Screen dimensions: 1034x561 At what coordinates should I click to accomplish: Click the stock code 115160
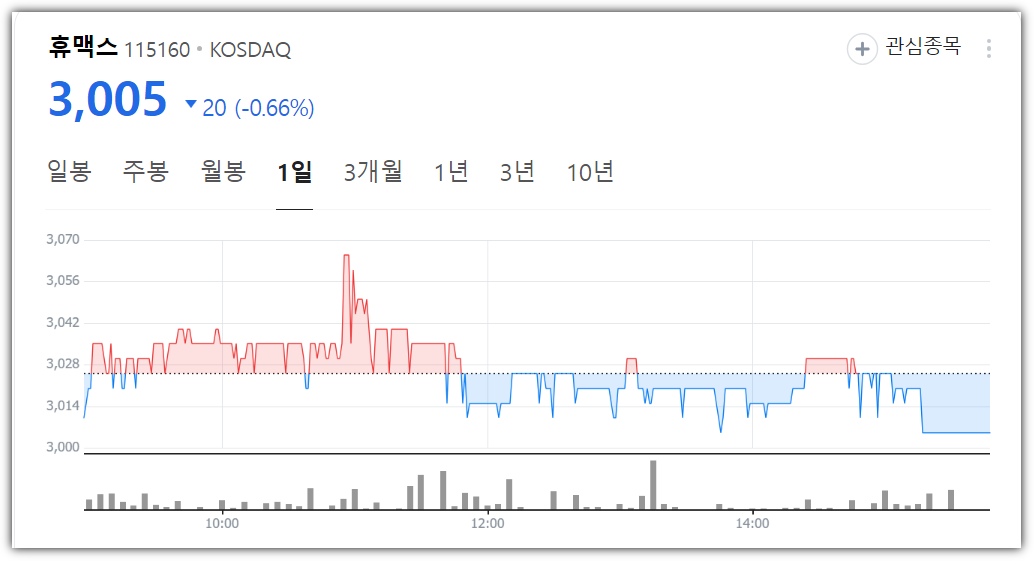pyautogui.click(x=157, y=50)
